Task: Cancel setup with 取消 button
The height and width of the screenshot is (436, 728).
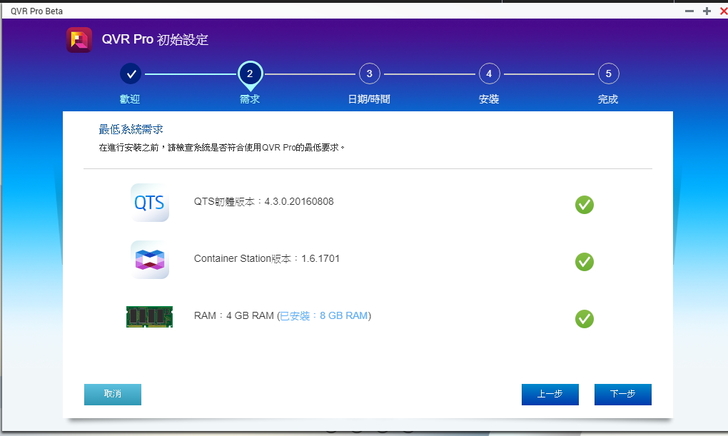Action: (112, 394)
